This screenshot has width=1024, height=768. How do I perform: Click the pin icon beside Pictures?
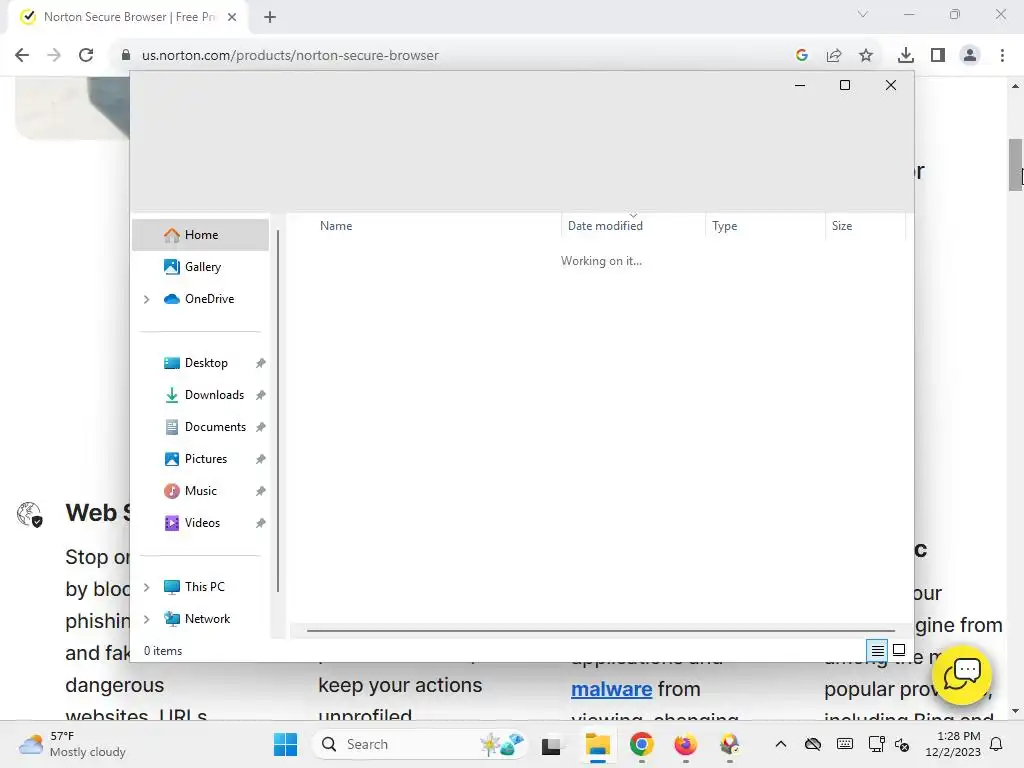tap(261, 459)
